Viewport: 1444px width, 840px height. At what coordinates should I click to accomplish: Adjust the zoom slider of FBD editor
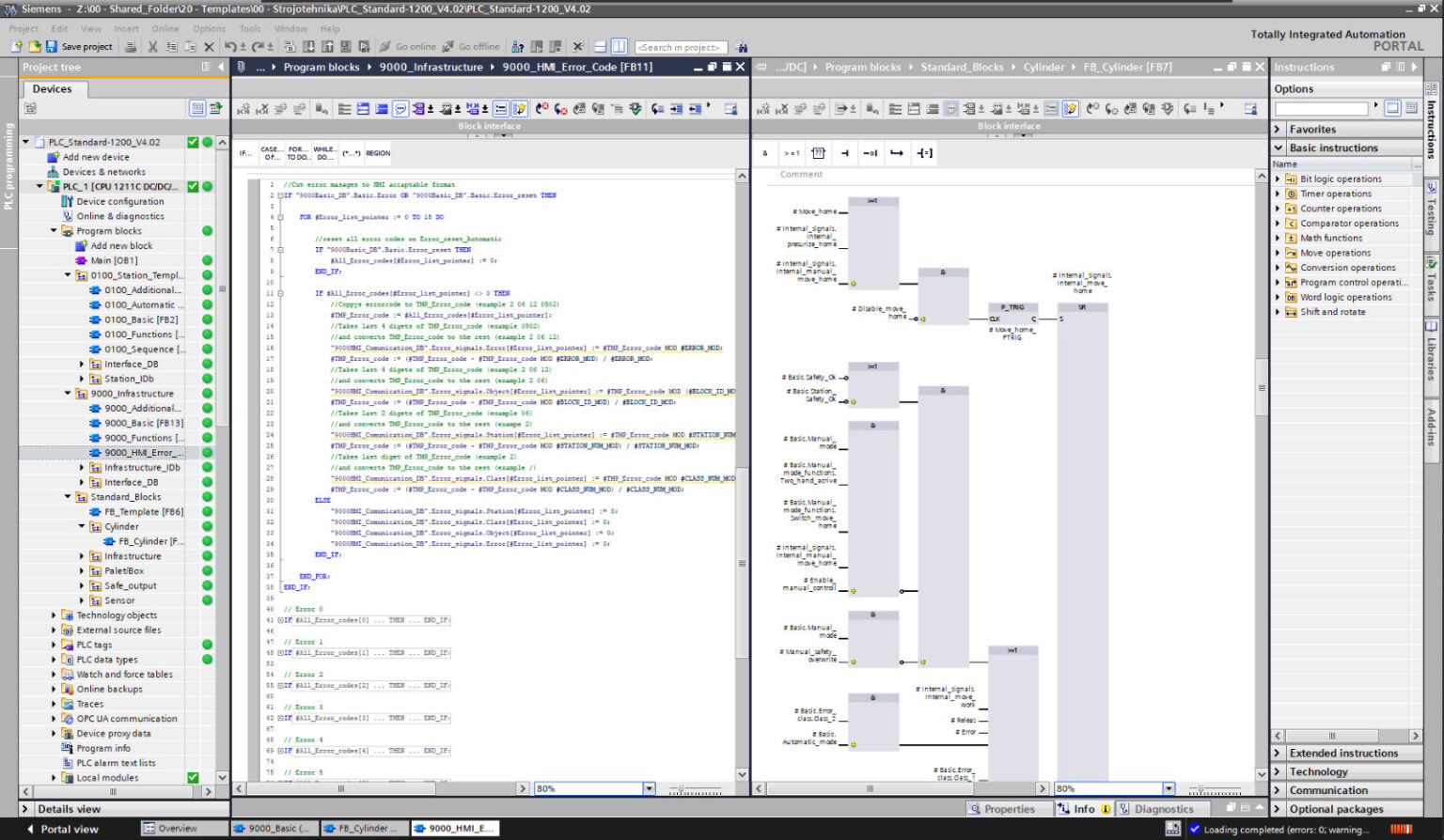1202,789
